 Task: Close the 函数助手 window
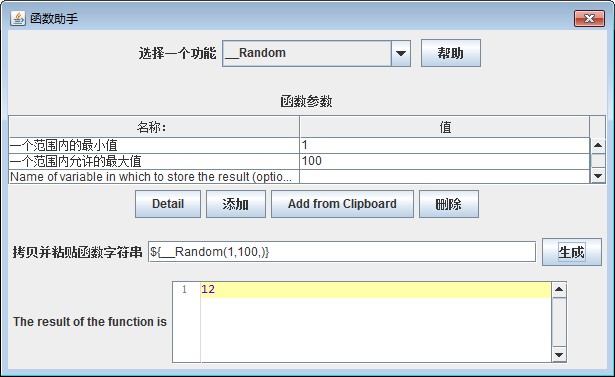(589, 18)
